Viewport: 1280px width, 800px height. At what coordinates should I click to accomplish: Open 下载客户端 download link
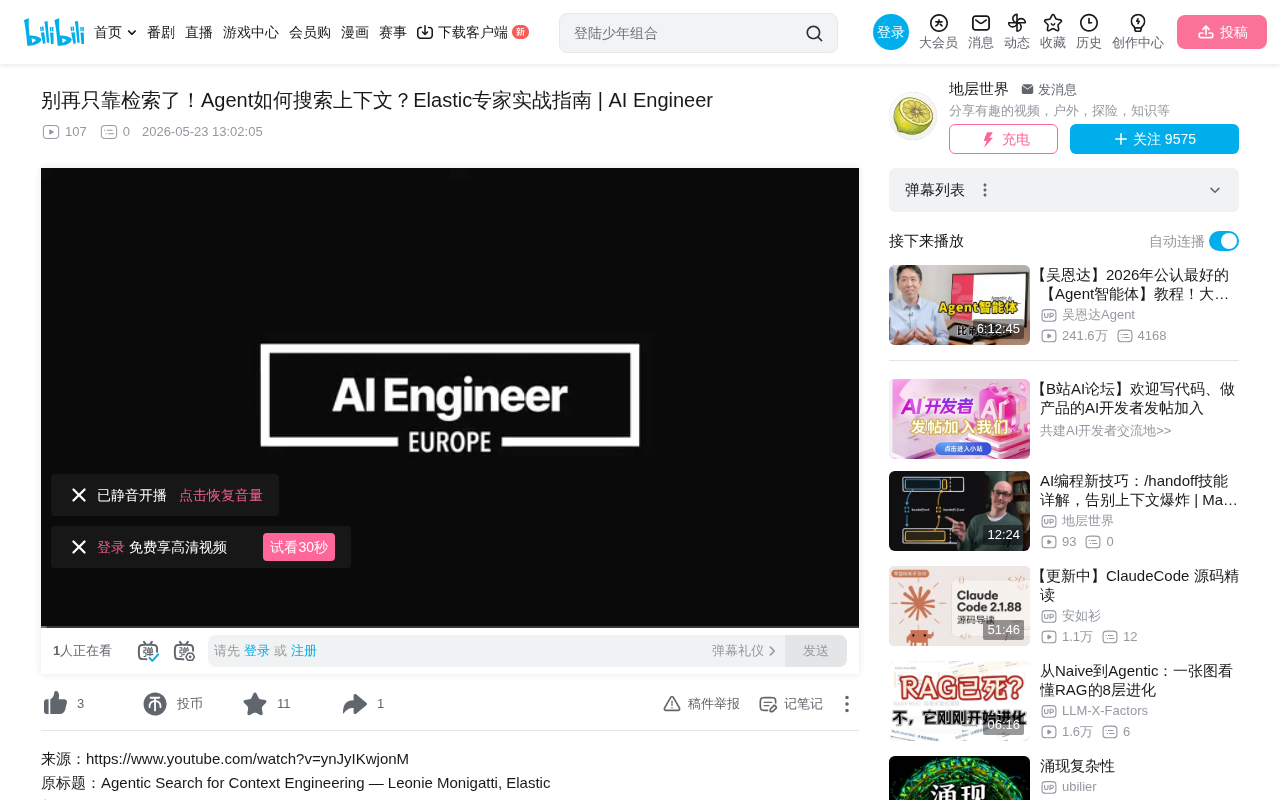(472, 32)
